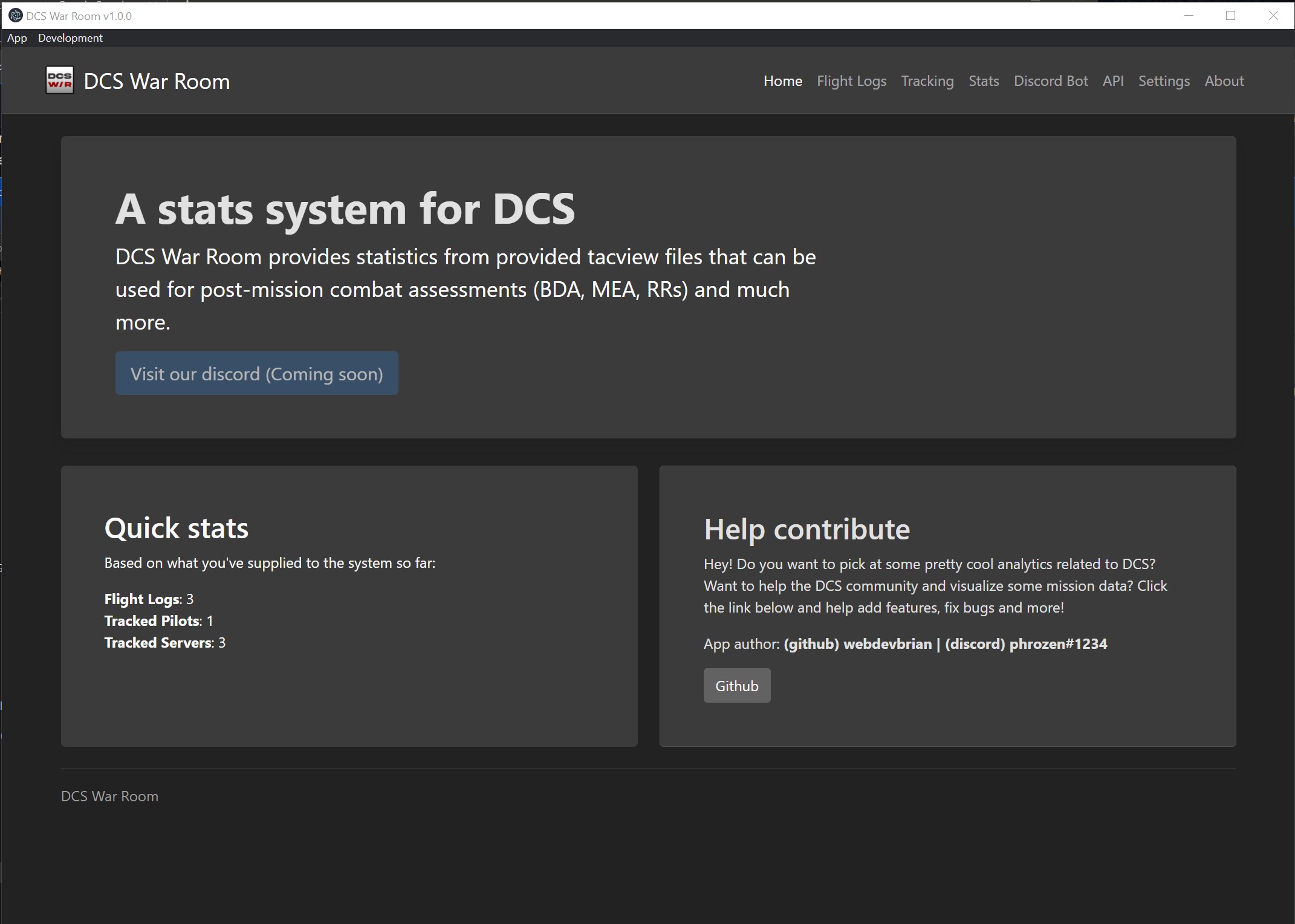The width and height of the screenshot is (1295, 924).
Task: Open the Settings page
Action: [x=1164, y=81]
